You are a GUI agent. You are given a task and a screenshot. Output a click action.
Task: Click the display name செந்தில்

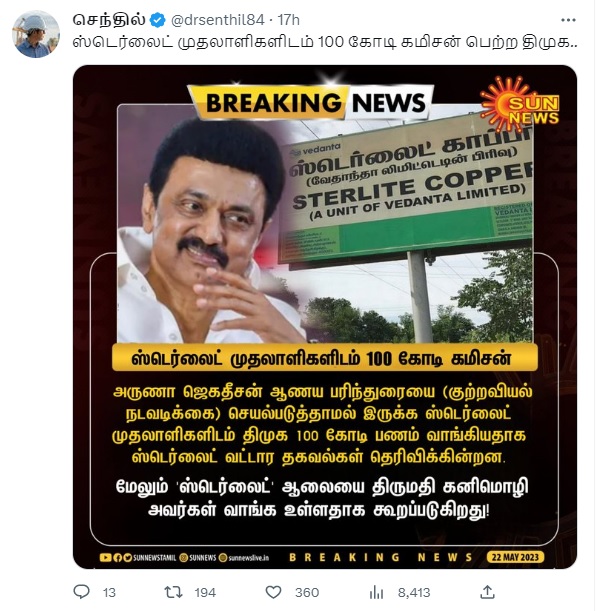tap(109, 20)
